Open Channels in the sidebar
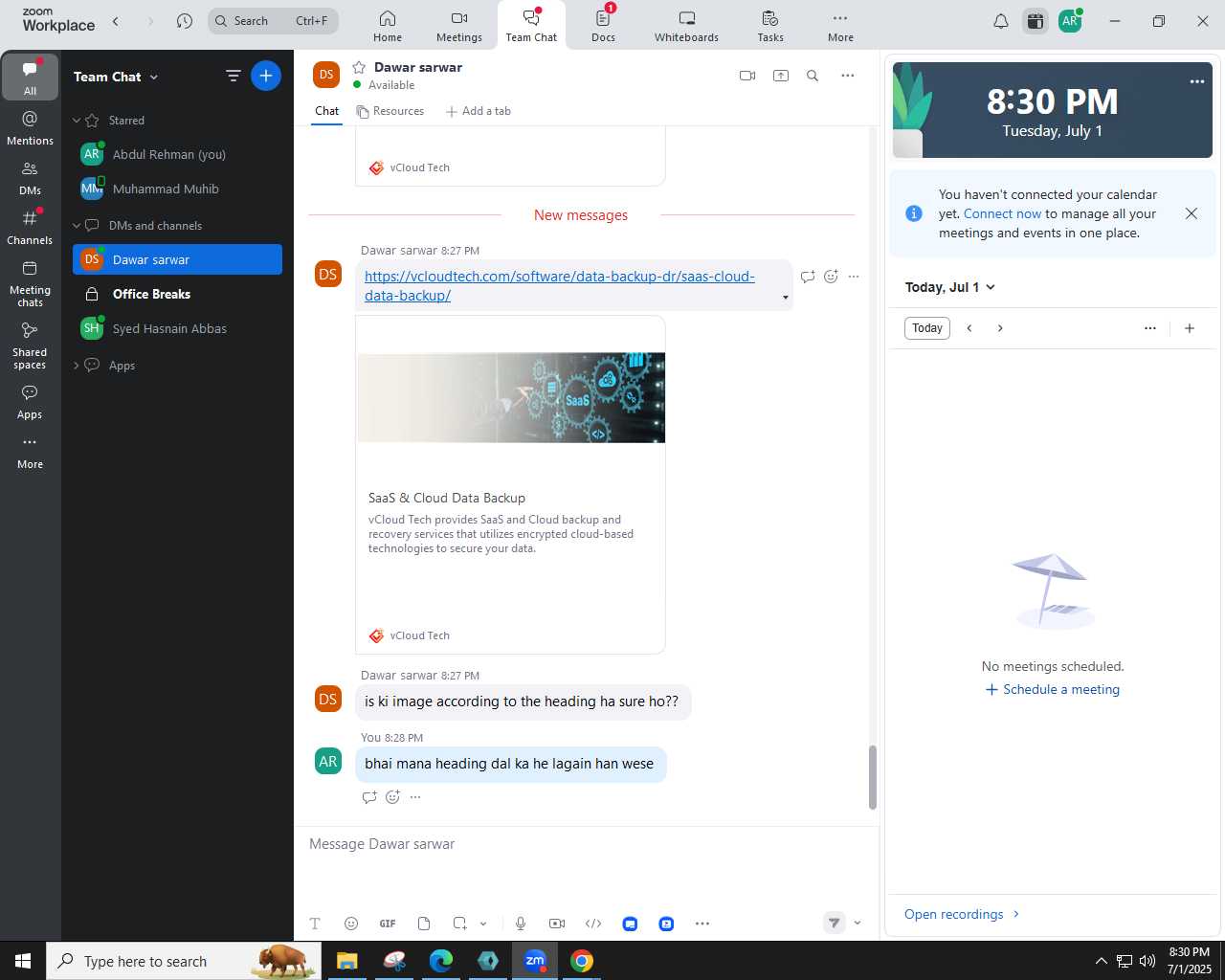 click(x=30, y=227)
